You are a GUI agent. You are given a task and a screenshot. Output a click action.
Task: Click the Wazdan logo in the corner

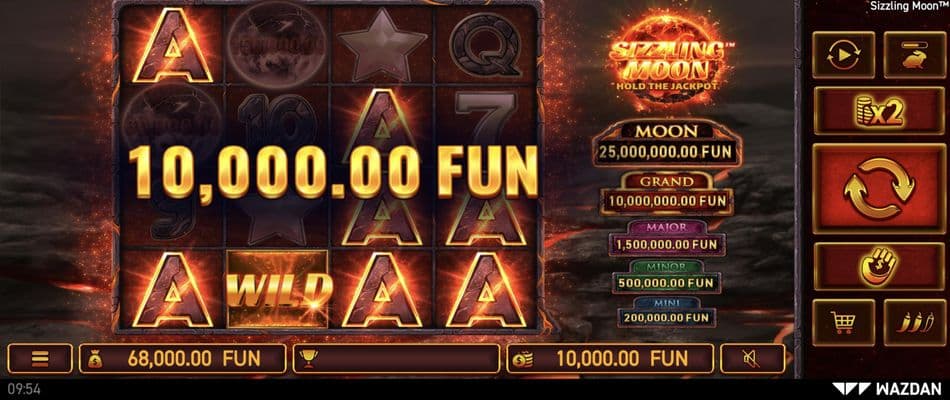point(886,389)
